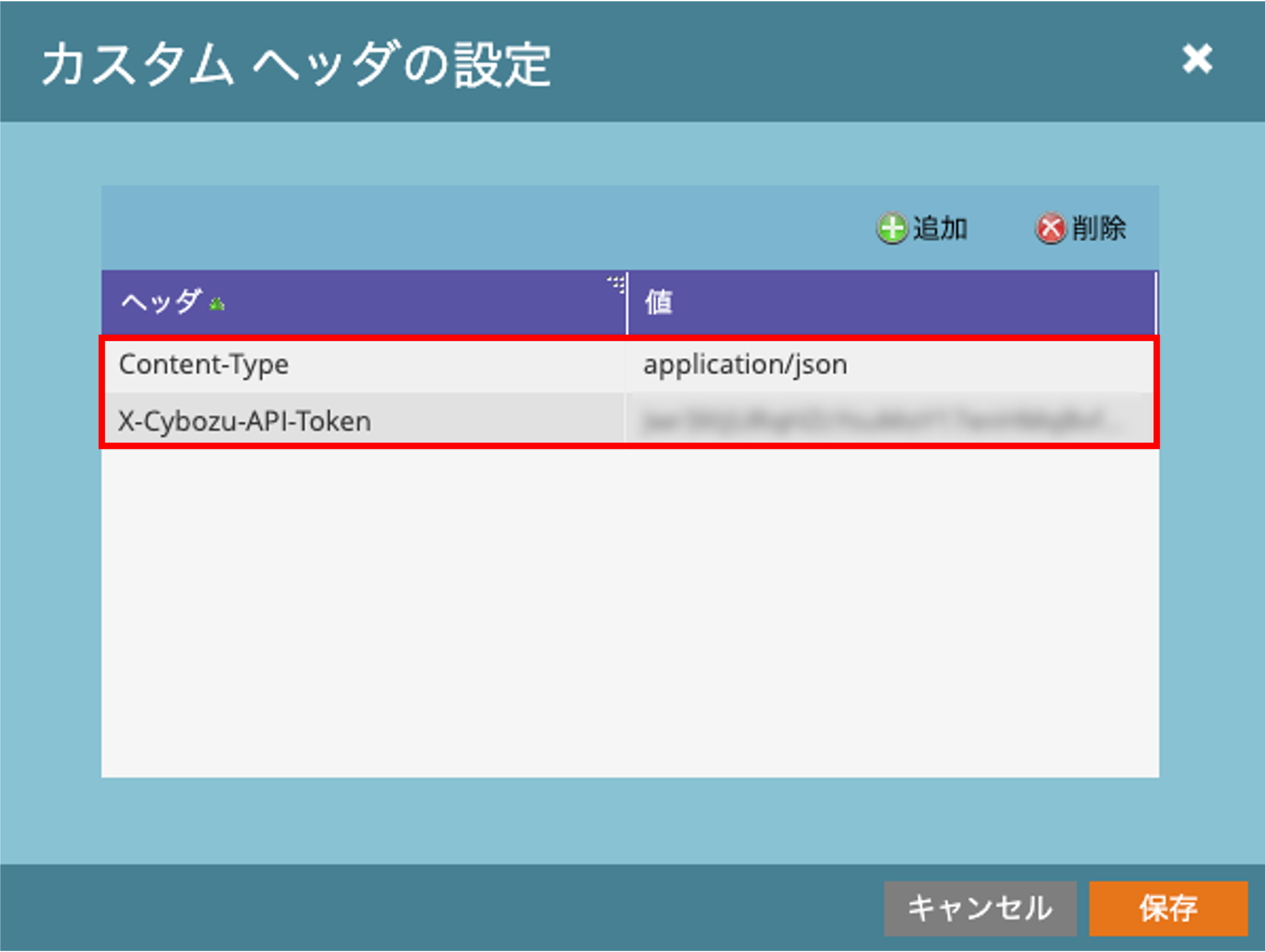Image resolution: width=1265 pixels, height=952 pixels.
Task: Select the X-Cybozu-API-Token header cell
Action: [x=245, y=422]
